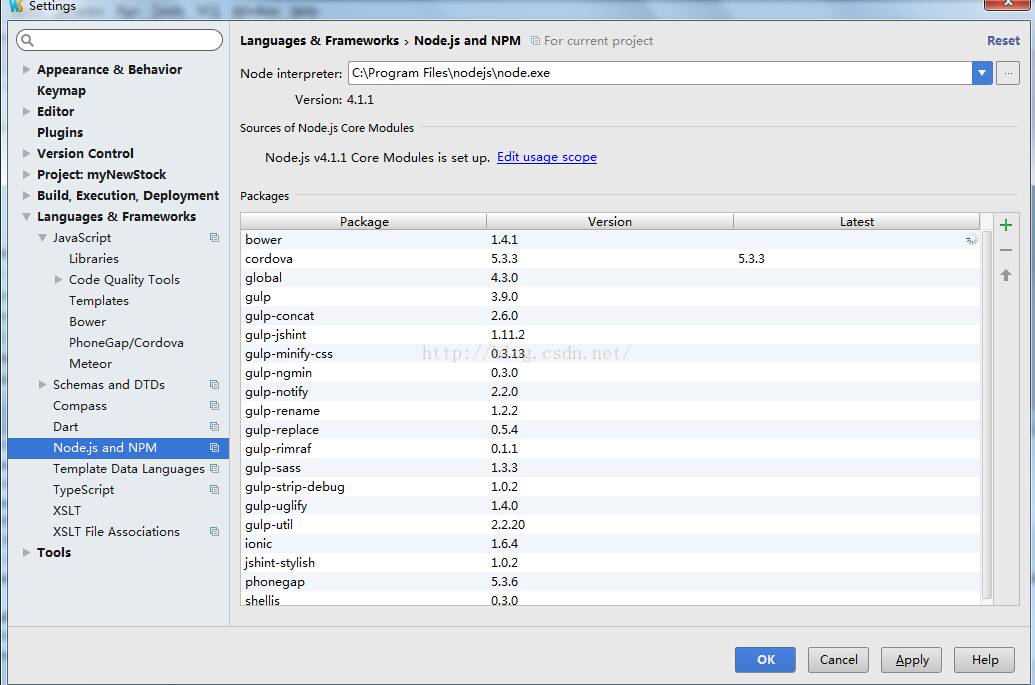Expand Appearance & Behavior section
The width and height of the screenshot is (1035, 685).
[26, 69]
